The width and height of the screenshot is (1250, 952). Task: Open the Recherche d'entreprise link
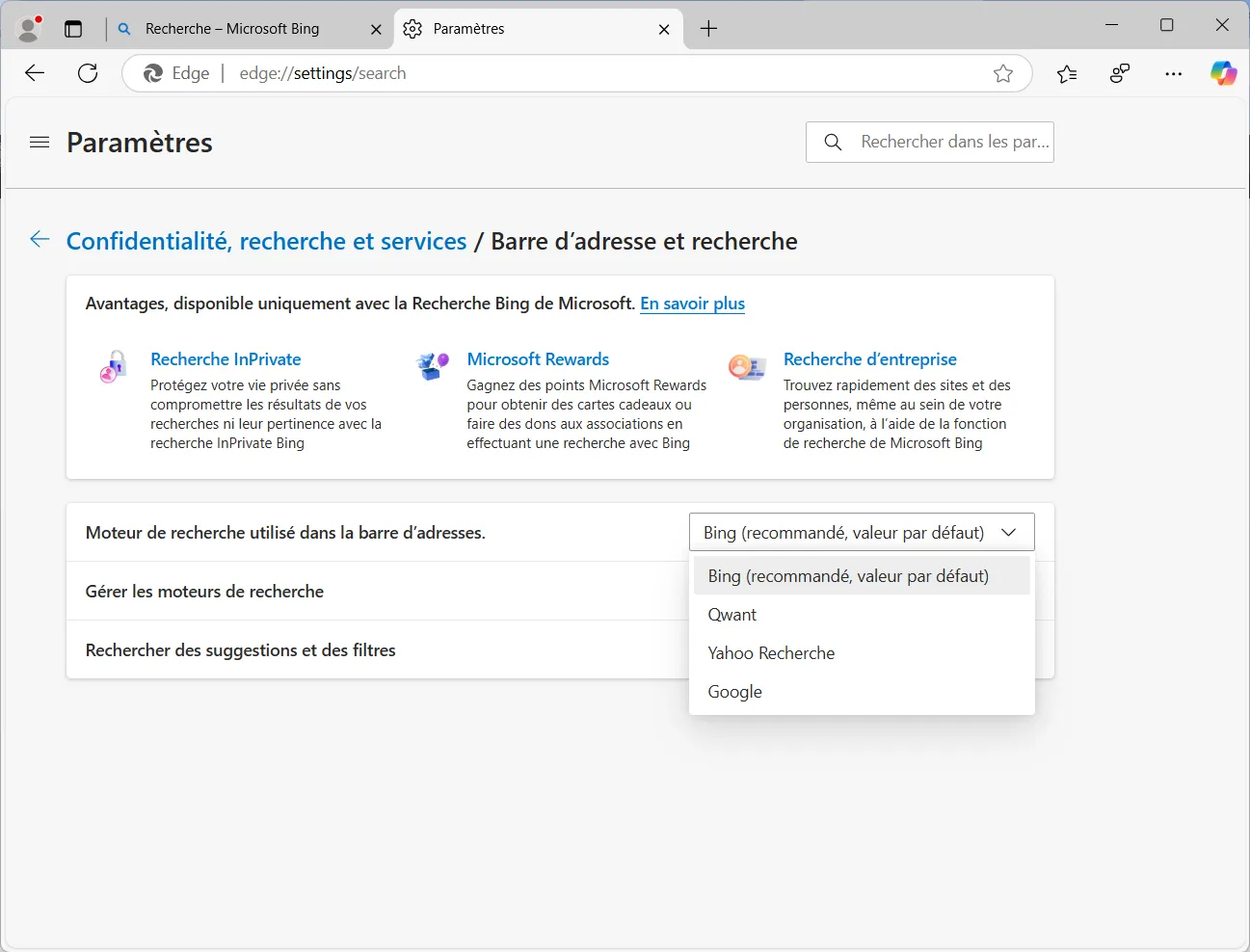870,359
